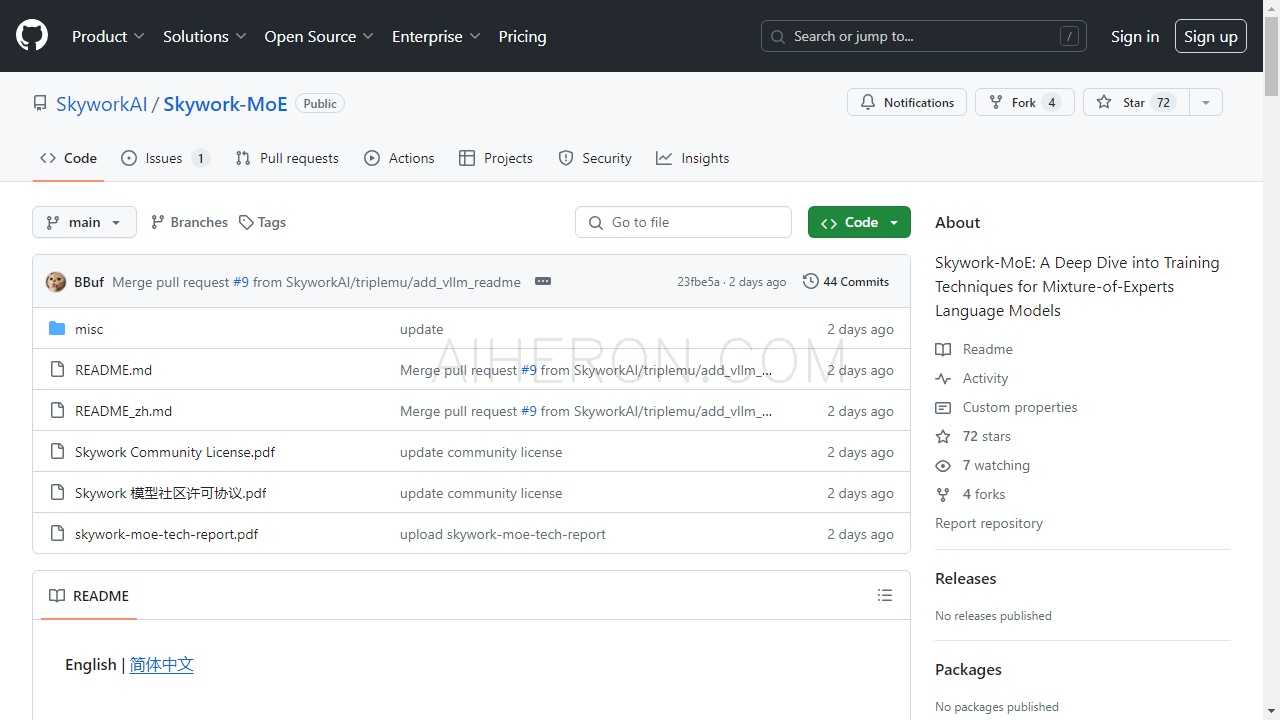Select the README tab in file viewer

click(x=89, y=596)
